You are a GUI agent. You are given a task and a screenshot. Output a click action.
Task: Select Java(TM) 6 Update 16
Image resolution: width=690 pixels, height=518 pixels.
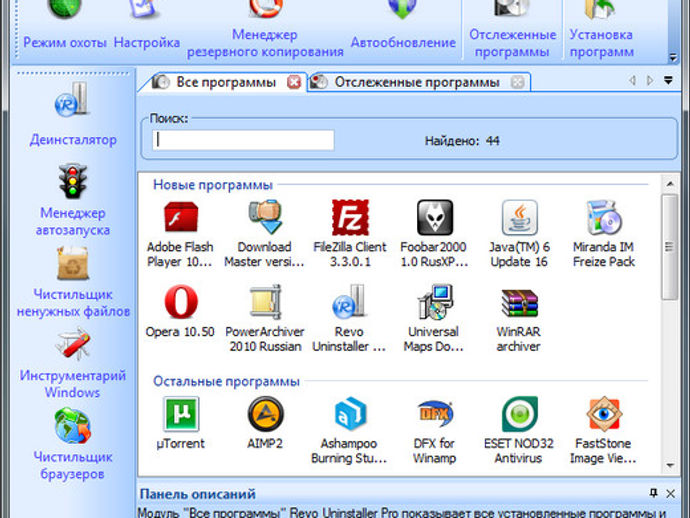[x=519, y=234]
